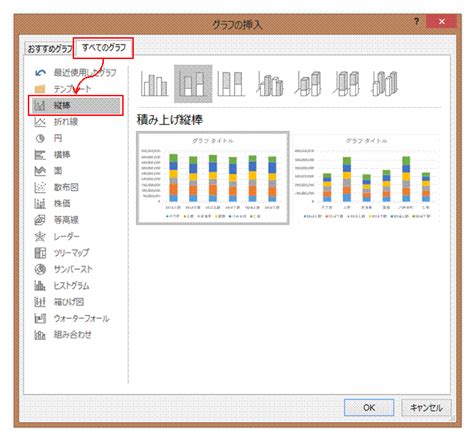474x444 pixels.
Task: Confirm chart insertion with OK
Action: coord(369,407)
